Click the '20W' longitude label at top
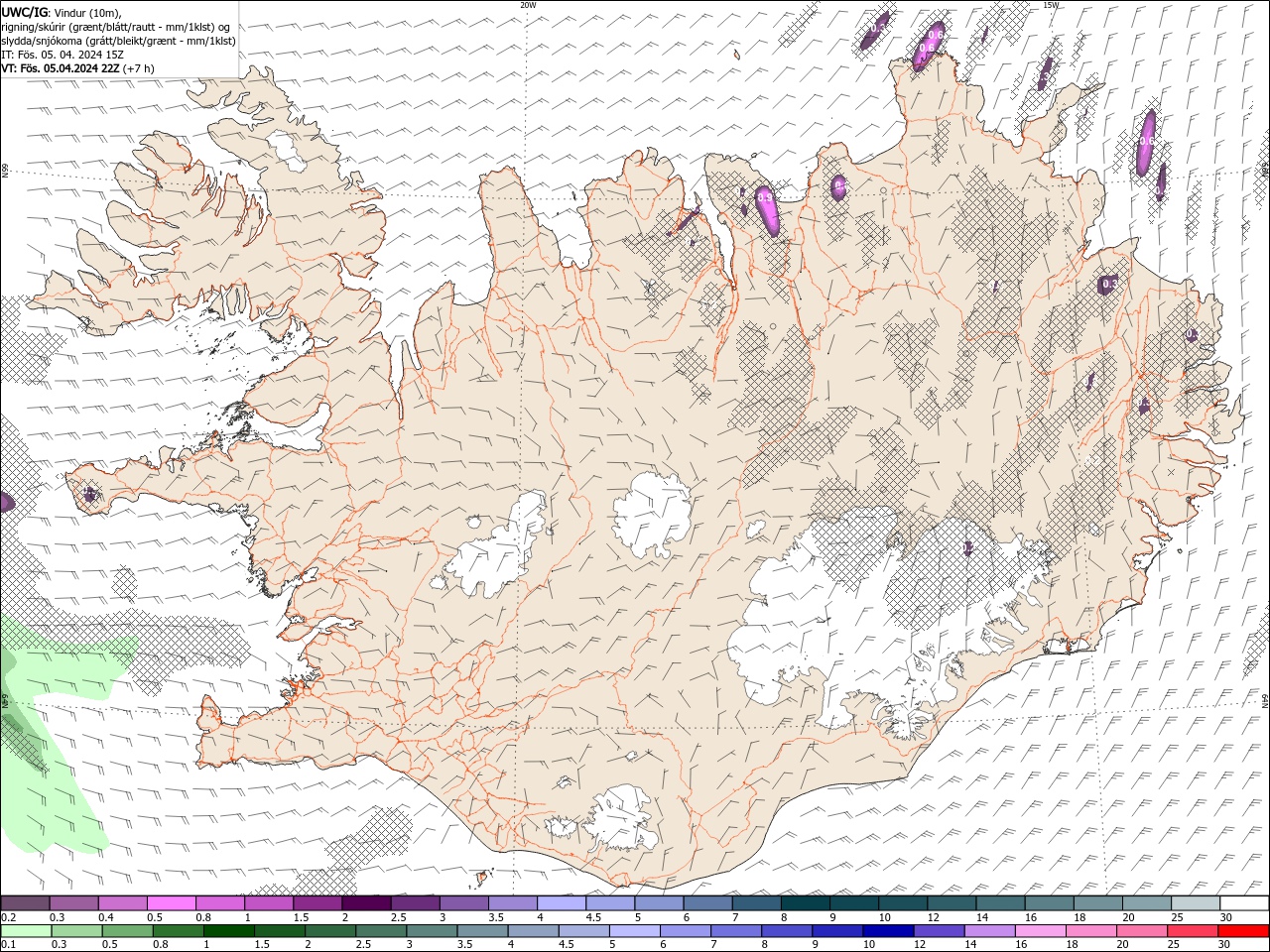This screenshot has height=952, width=1270. coord(528,5)
